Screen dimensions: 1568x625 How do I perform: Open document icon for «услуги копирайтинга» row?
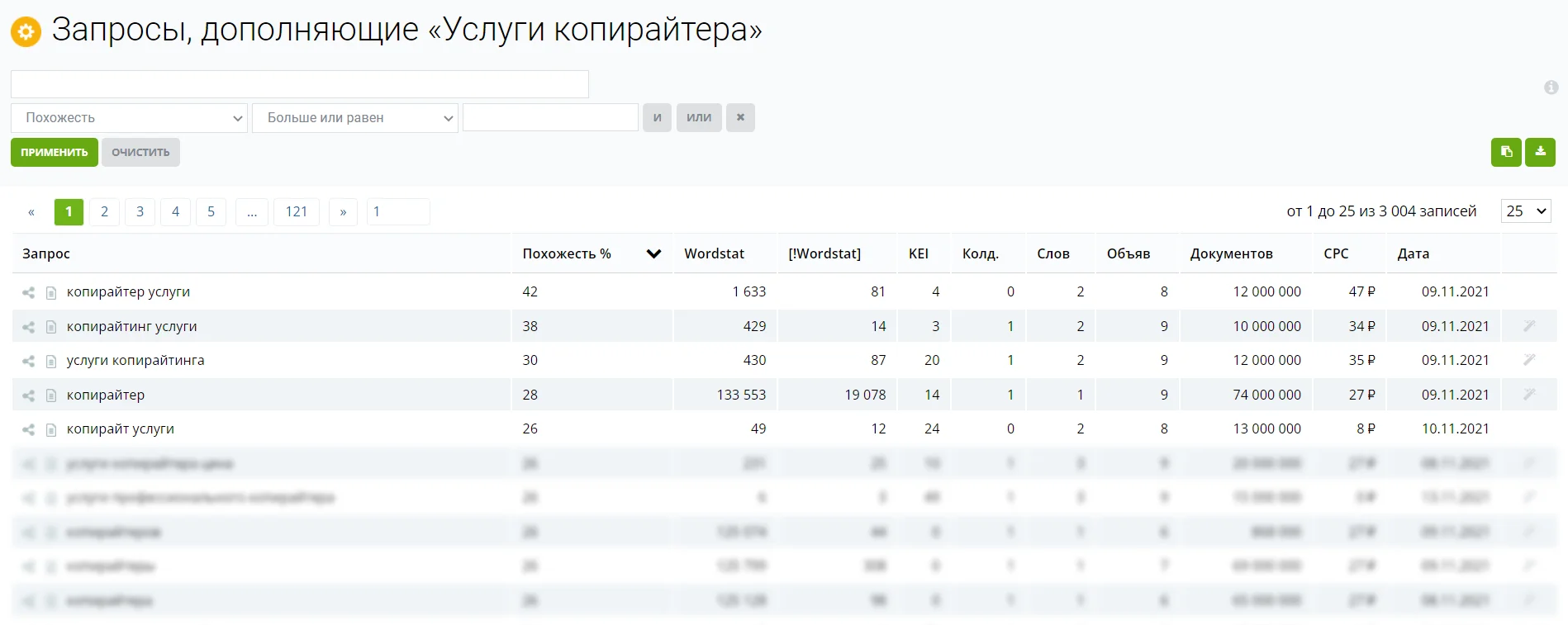51,361
